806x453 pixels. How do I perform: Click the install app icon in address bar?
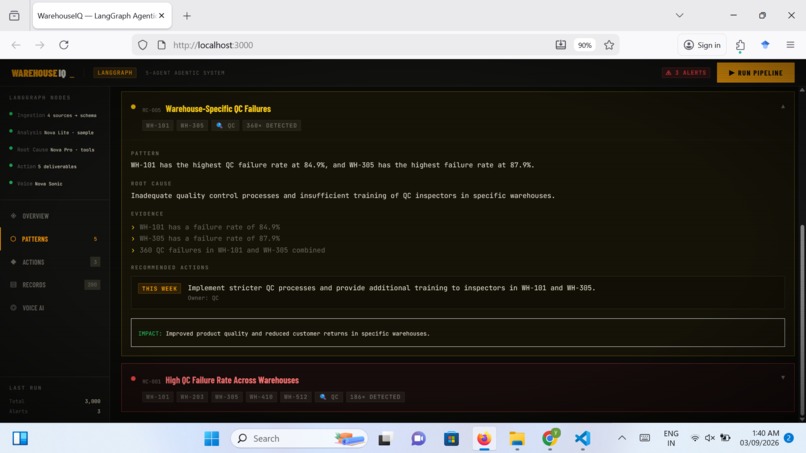561,45
